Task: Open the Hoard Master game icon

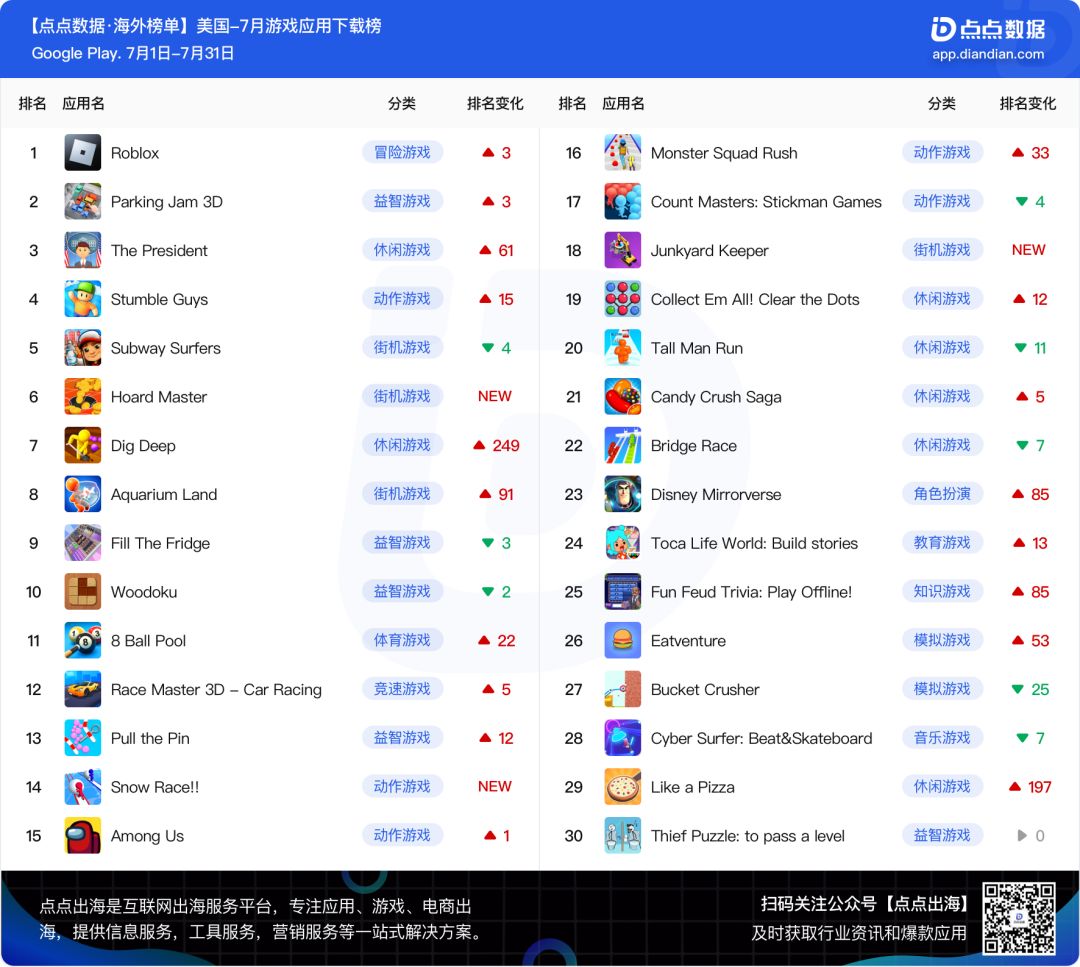Action: click(83, 396)
